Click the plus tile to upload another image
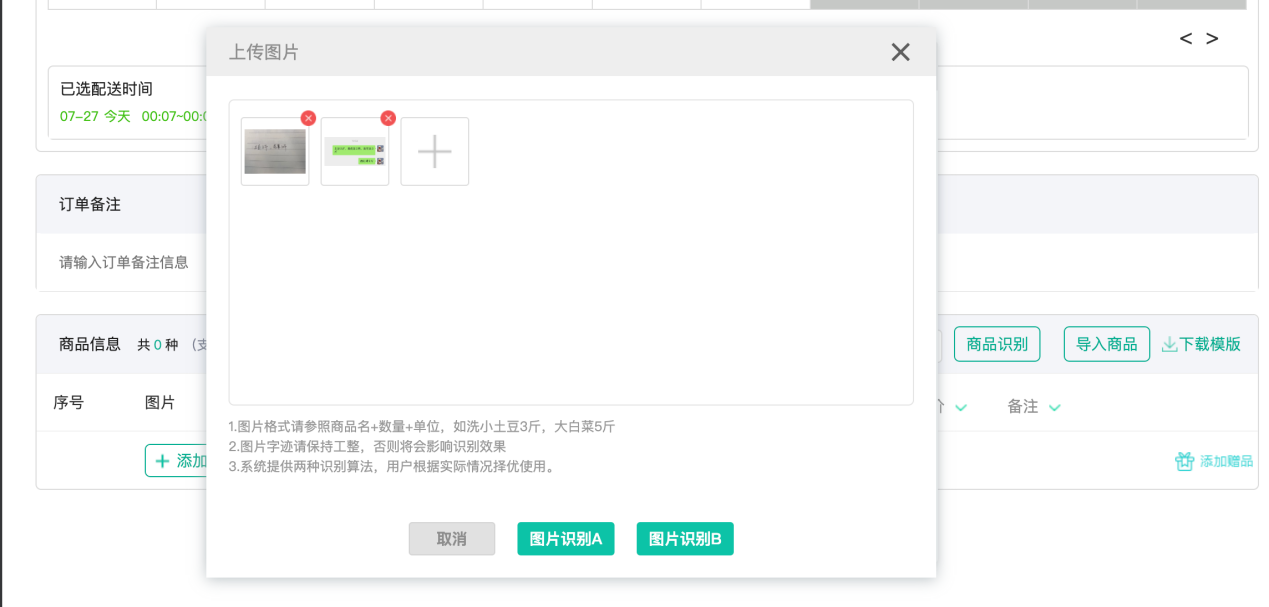The image size is (1269, 607). click(434, 151)
